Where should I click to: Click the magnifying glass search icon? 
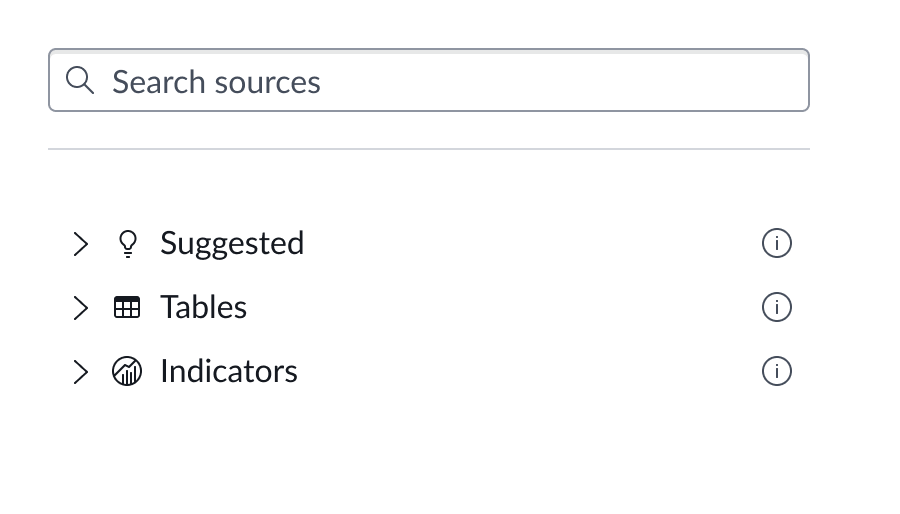coord(80,80)
